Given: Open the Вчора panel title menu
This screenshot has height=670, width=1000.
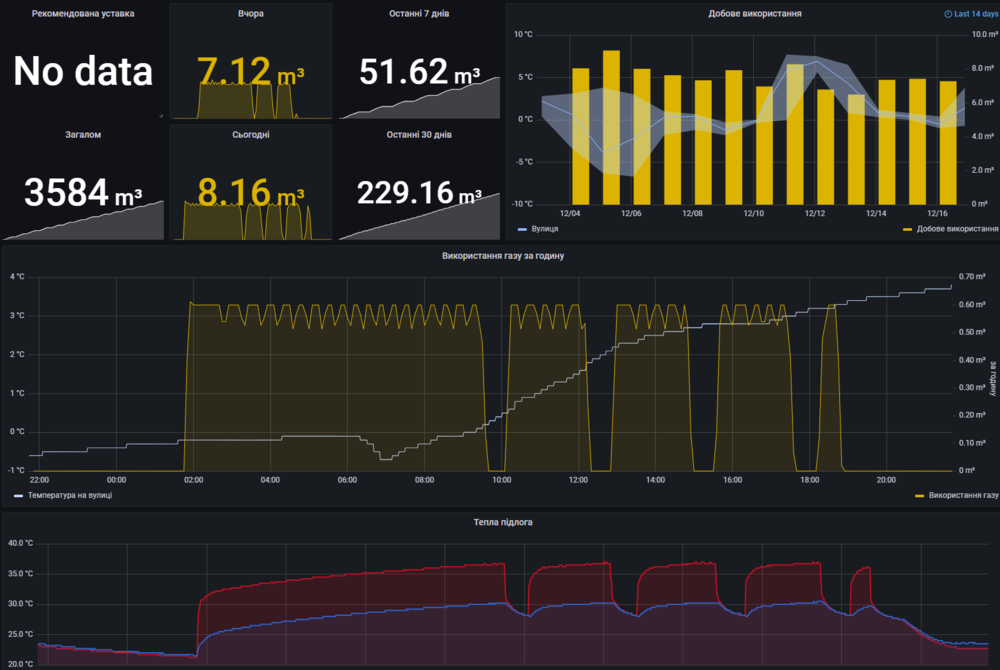Looking at the screenshot, I should [x=251, y=13].
